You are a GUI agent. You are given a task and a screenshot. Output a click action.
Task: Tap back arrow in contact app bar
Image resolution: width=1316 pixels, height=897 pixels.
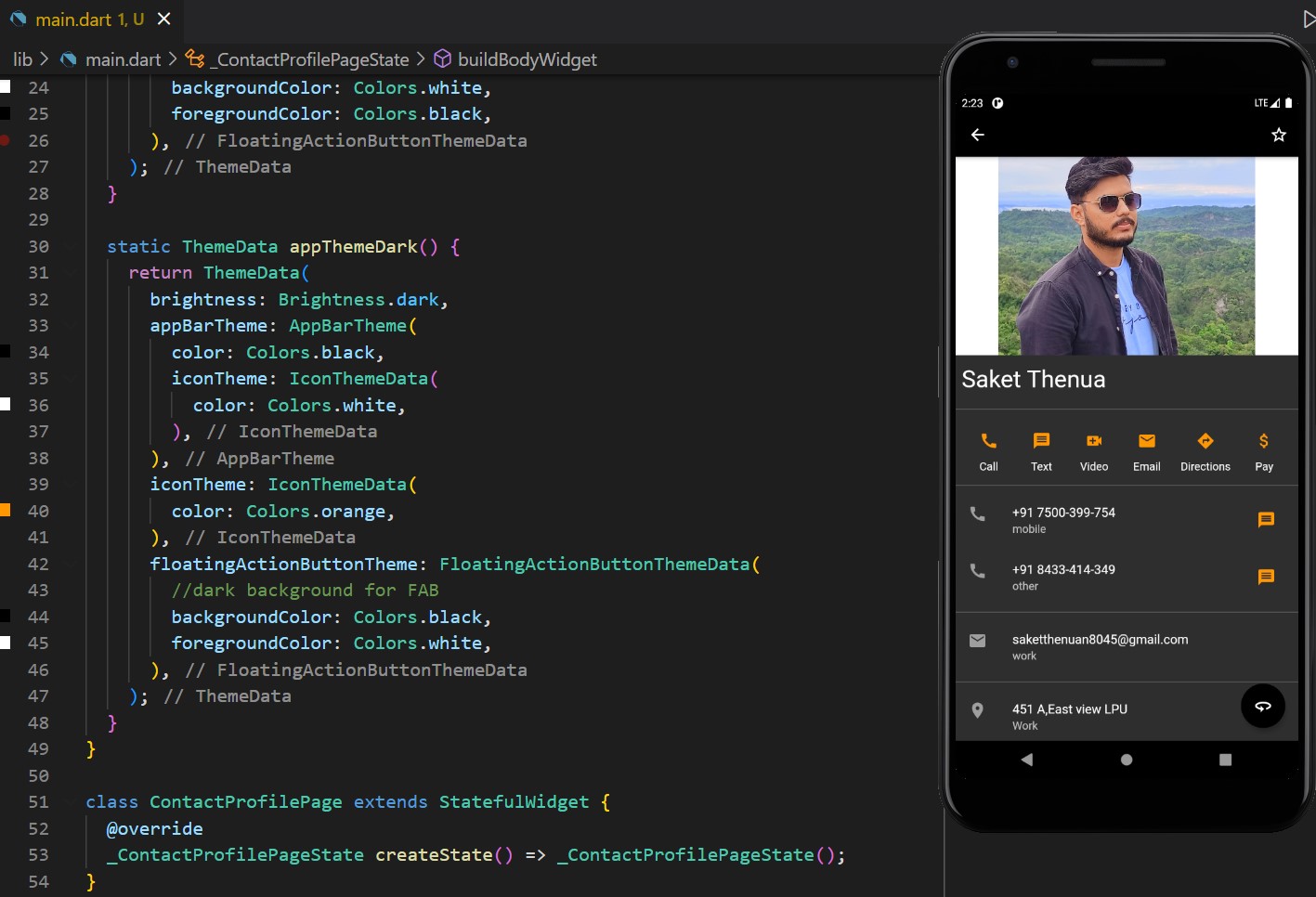point(977,135)
